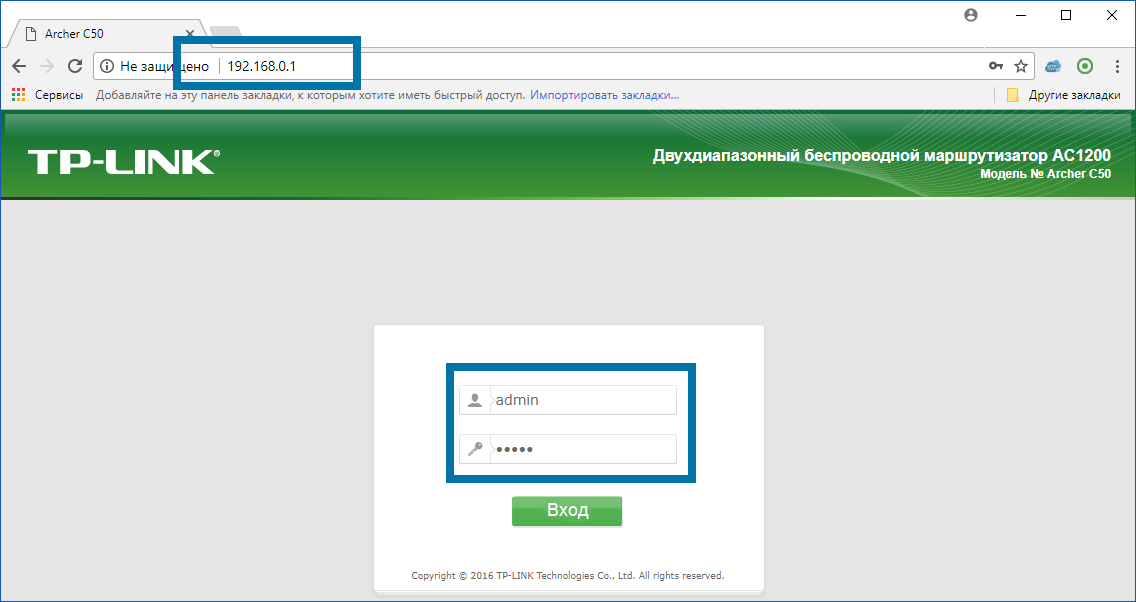Click the username field containing admin
The image size is (1136, 602).
pos(582,400)
